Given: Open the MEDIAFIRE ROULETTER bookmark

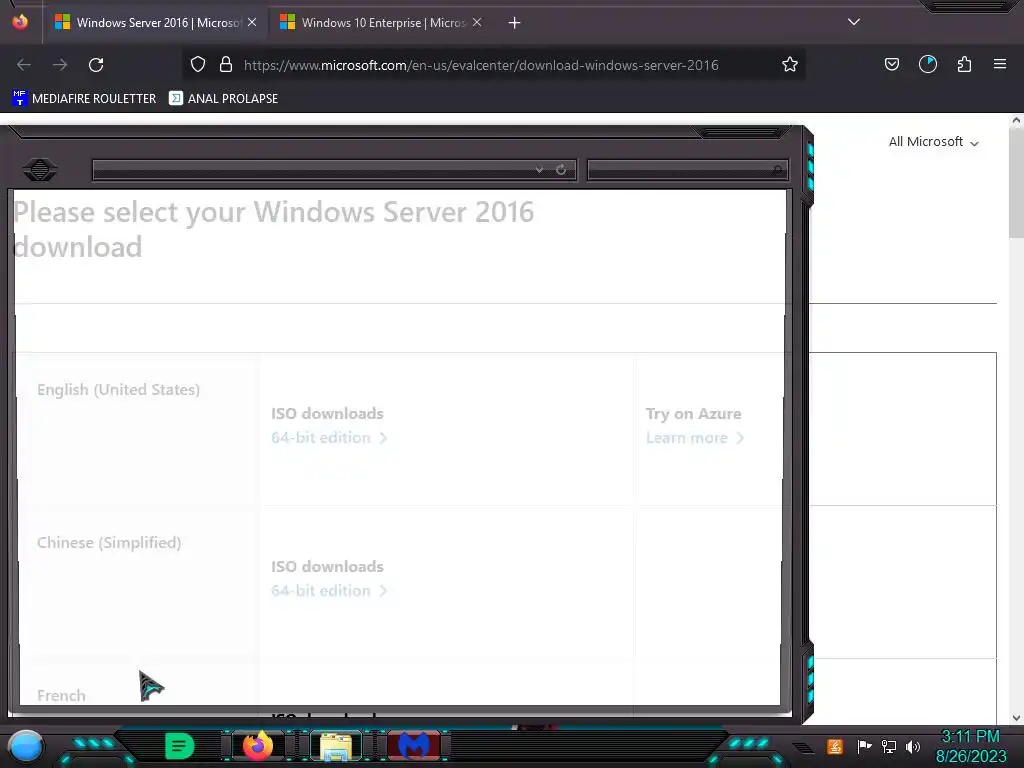Looking at the screenshot, I should (84, 99).
